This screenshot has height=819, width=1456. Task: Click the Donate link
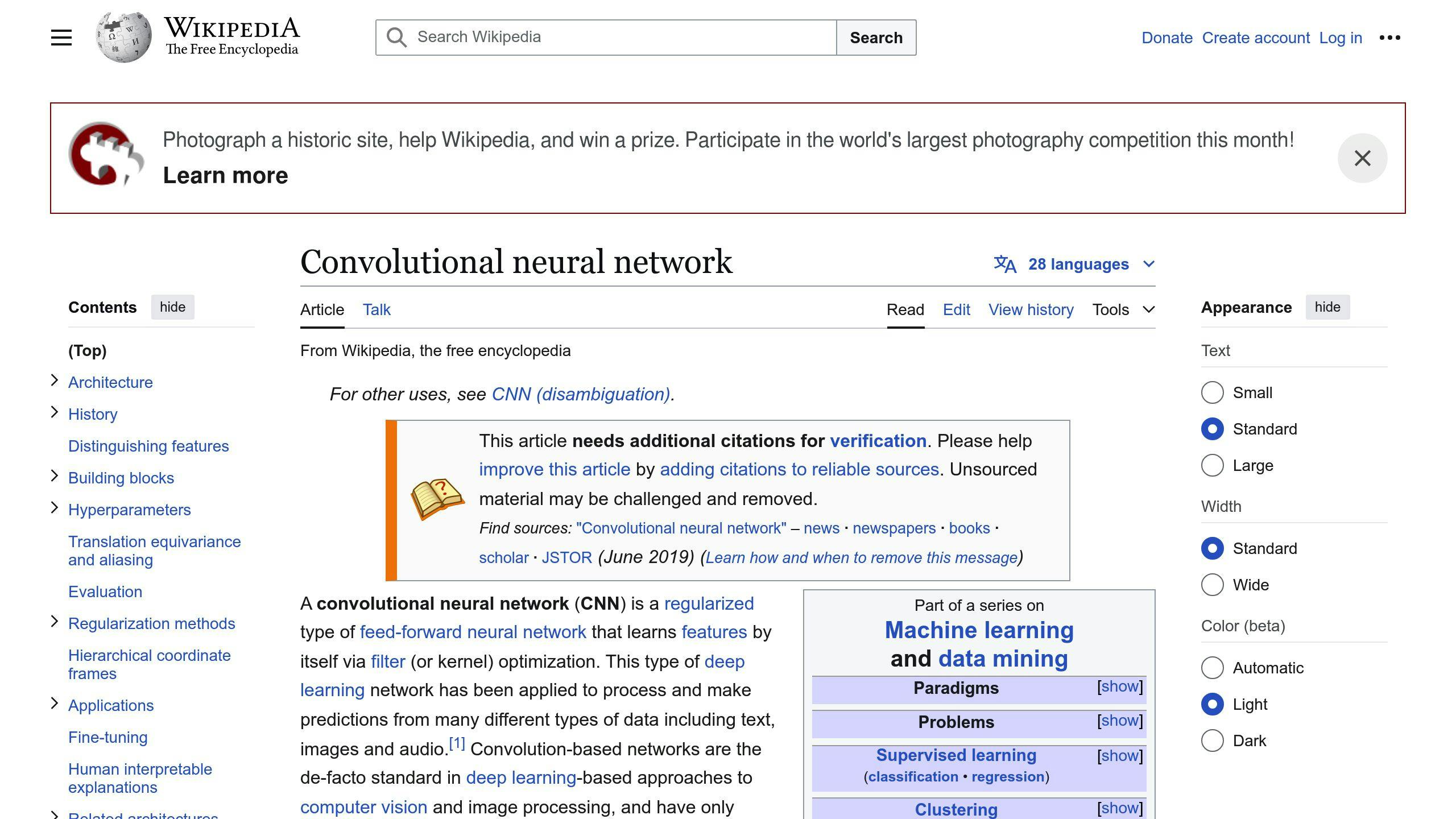(x=1167, y=38)
